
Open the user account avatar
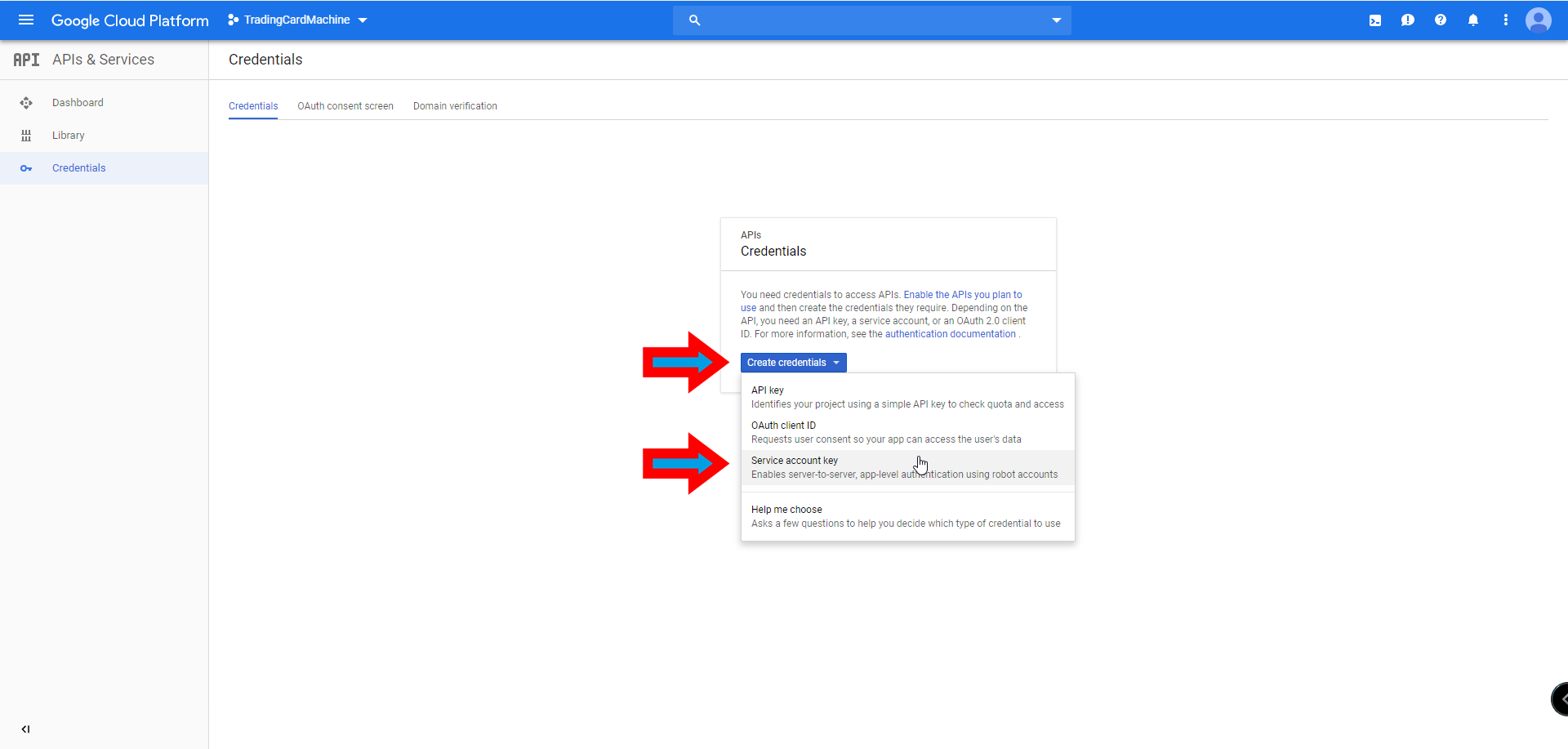(x=1539, y=20)
